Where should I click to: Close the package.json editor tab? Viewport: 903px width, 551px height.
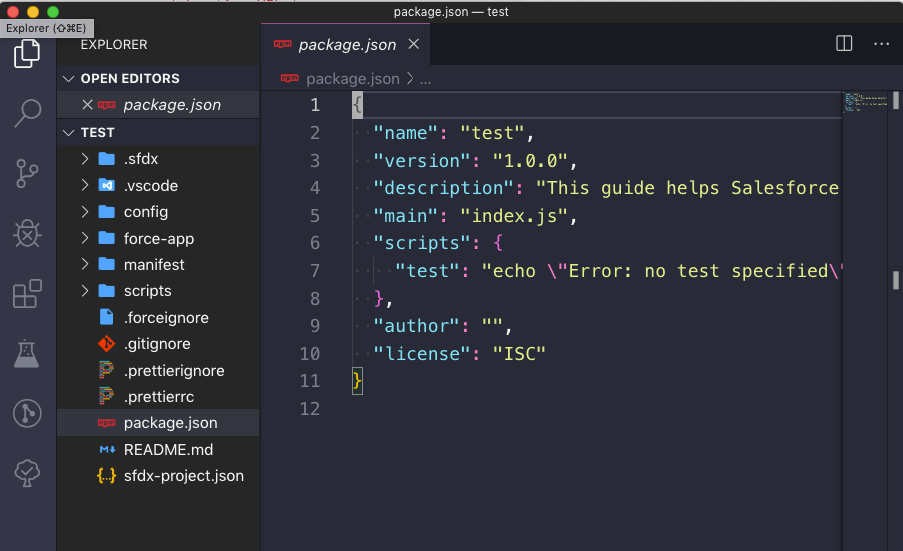click(413, 44)
